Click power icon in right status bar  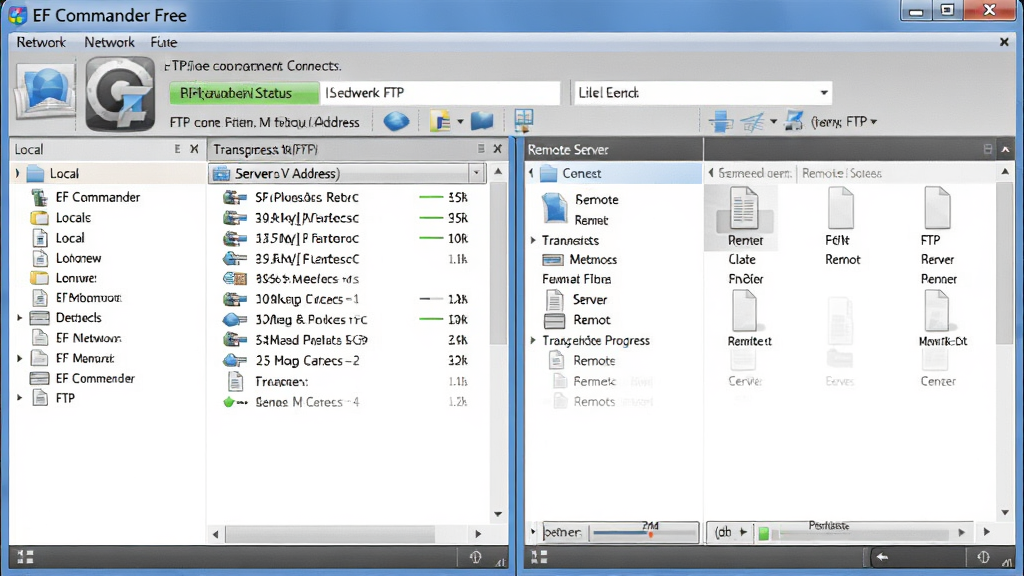coord(983,557)
